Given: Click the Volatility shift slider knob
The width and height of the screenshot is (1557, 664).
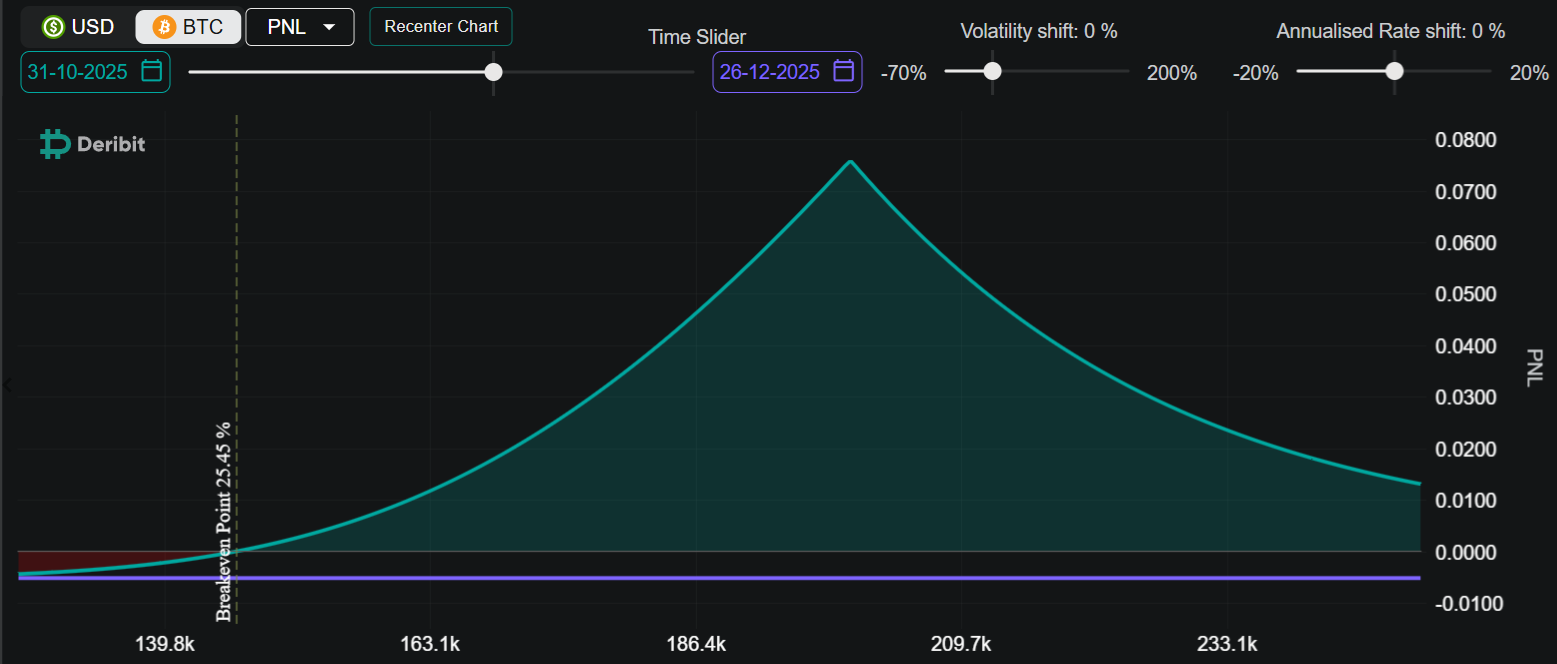Looking at the screenshot, I should pos(992,72).
